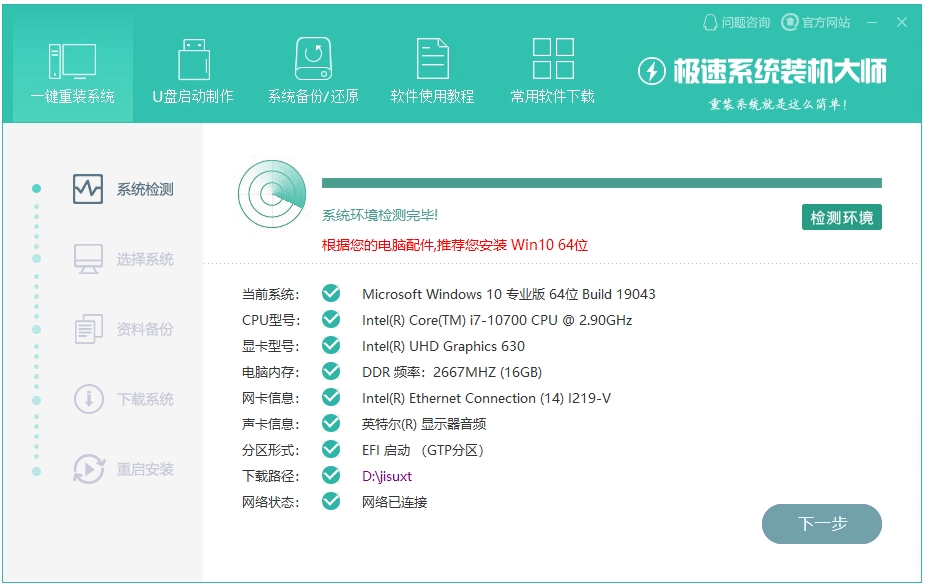
Task: Click the 选择系统 monitor icon
Action: [x=88, y=259]
